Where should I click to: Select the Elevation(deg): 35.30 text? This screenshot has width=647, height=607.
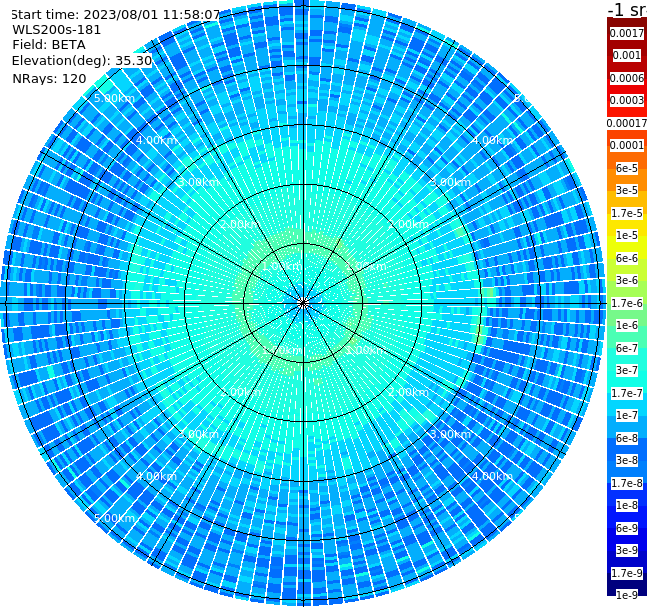(x=82, y=61)
